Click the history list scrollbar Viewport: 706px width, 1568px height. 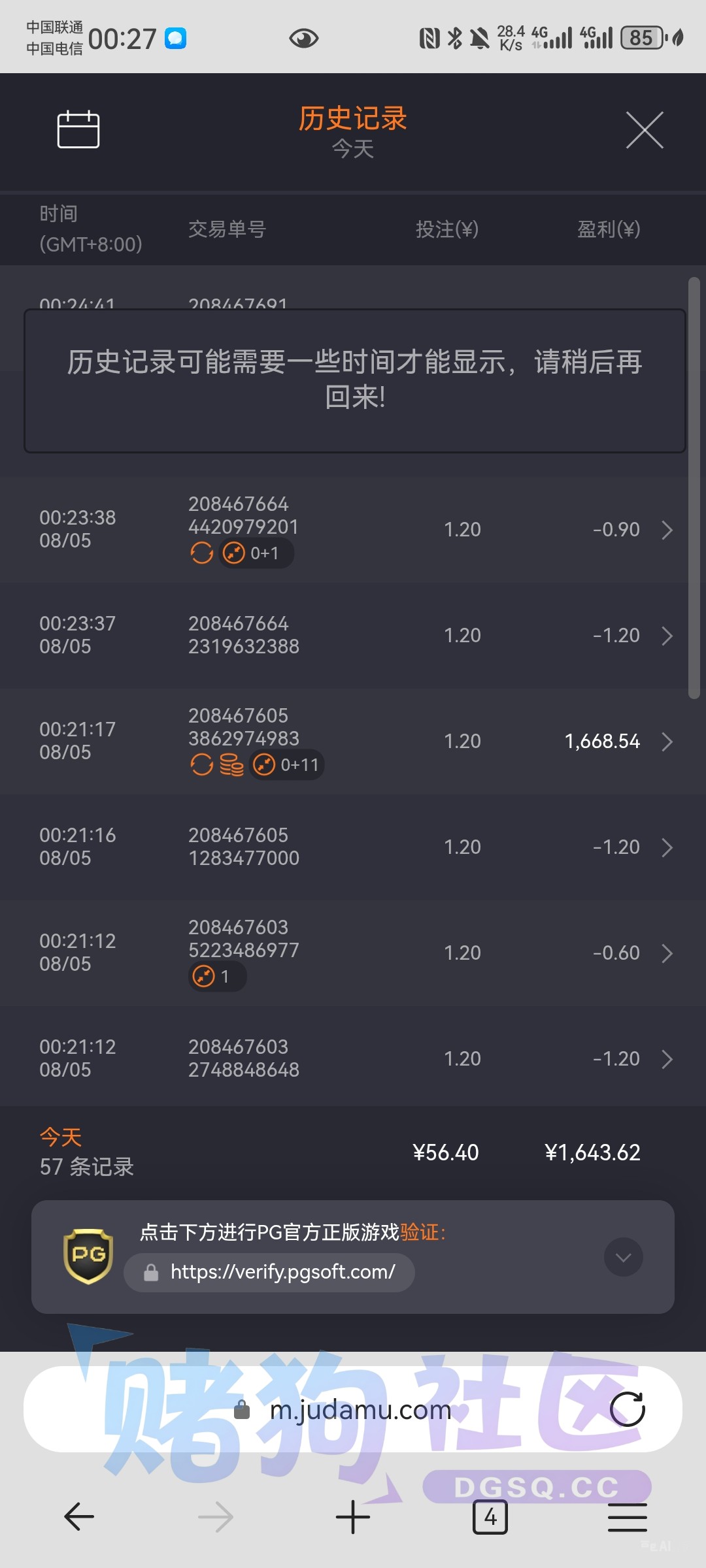click(694, 488)
